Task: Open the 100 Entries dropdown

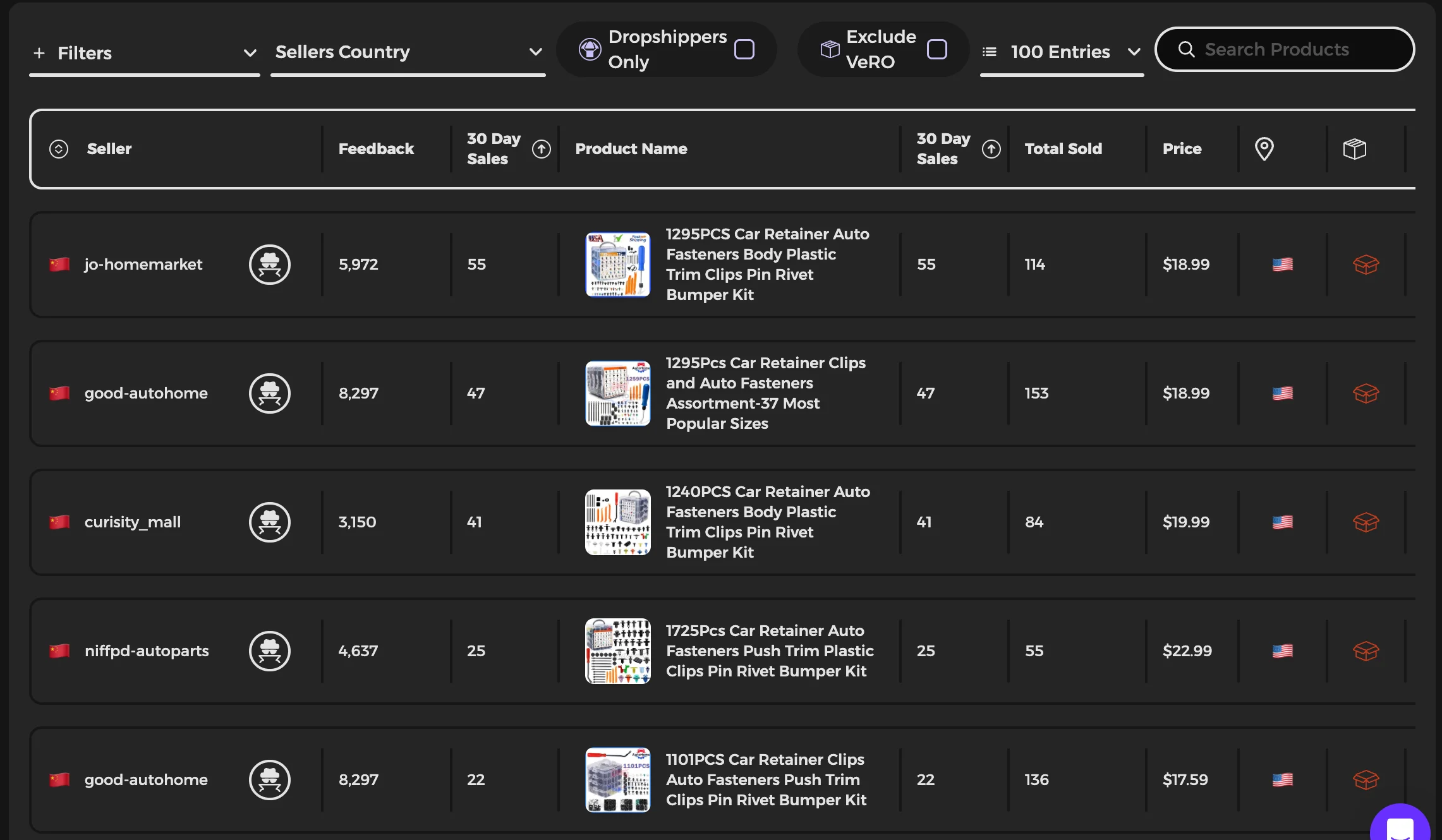Action: [1062, 52]
